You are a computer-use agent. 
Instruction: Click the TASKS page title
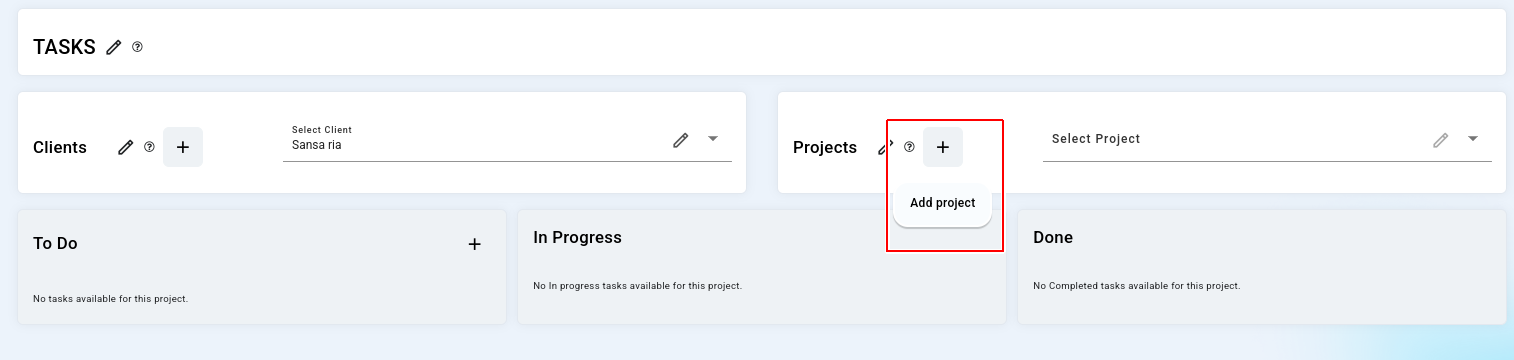(64, 47)
